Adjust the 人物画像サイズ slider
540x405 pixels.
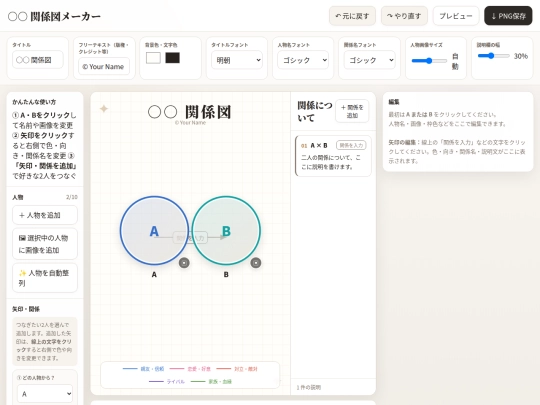[x=429, y=61]
